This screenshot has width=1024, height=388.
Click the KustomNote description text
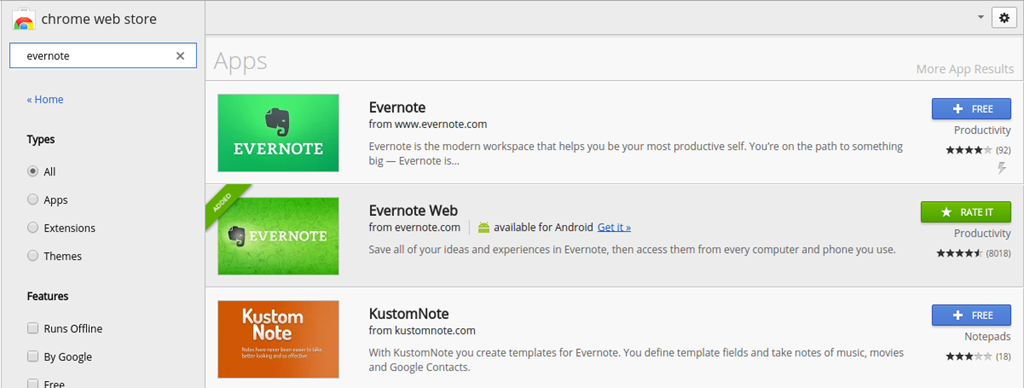tap(637, 360)
